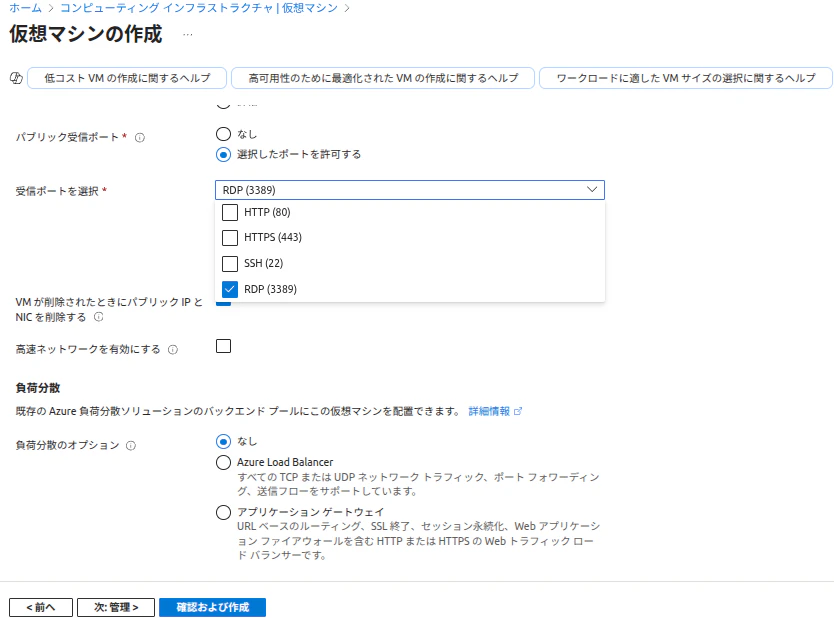The height and width of the screenshot is (618, 834).
Task: Select なし for 負荷分散のオプション
Action: (223, 441)
